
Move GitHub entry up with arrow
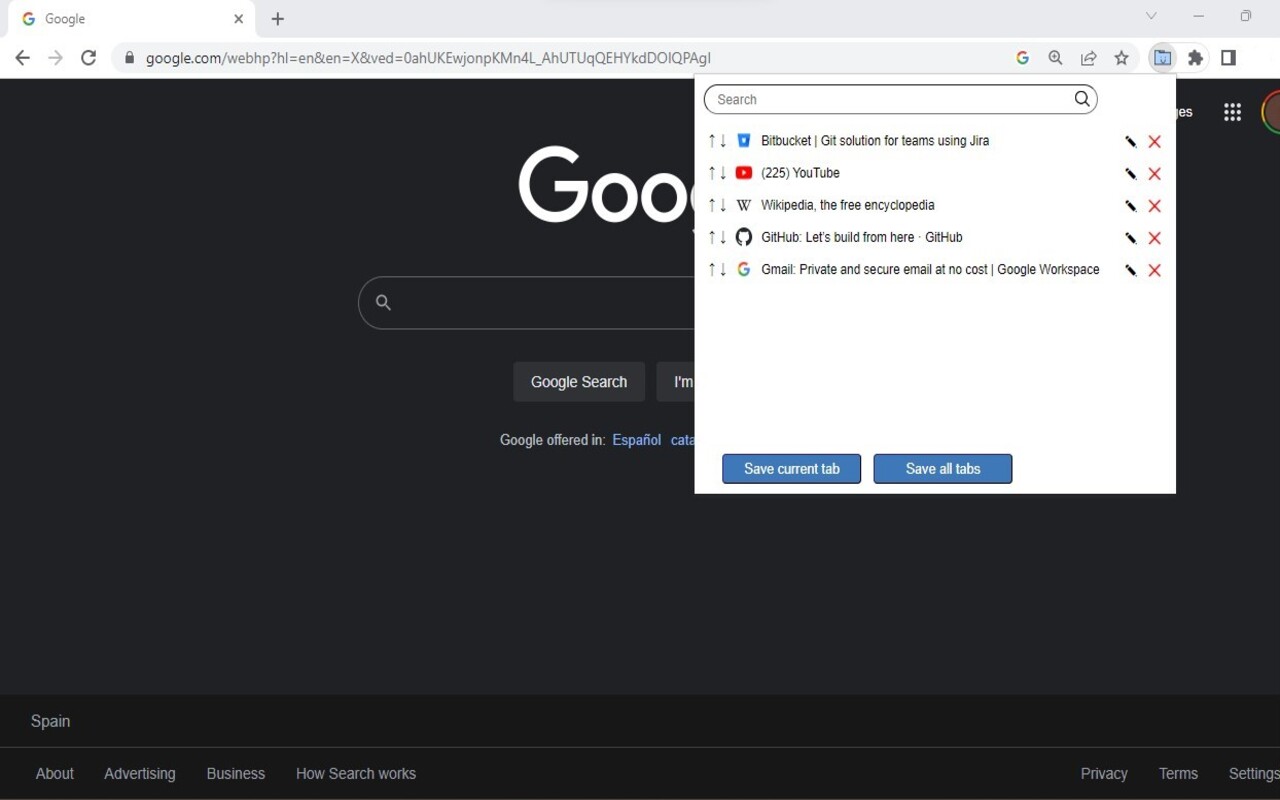(x=712, y=237)
